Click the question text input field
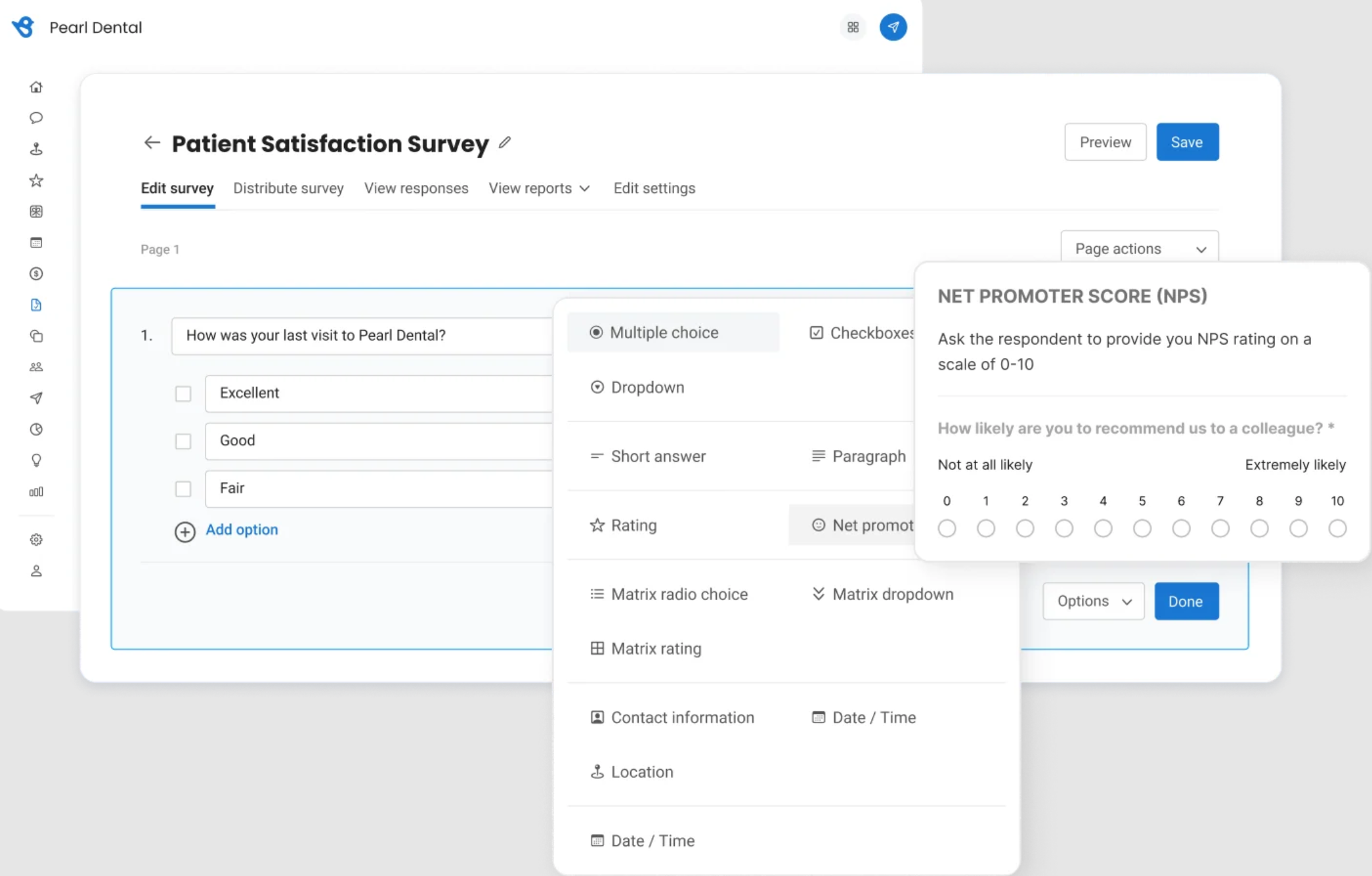This screenshot has width=1372, height=876. click(361, 336)
